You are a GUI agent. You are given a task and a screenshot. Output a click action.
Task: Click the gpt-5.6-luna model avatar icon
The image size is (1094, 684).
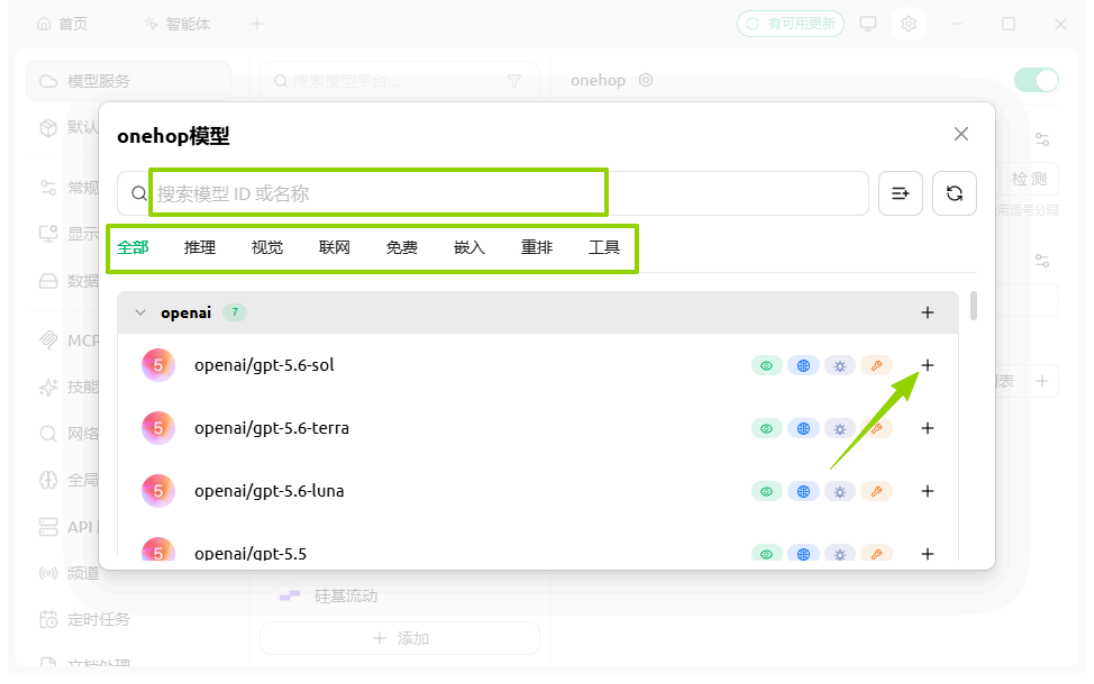pos(158,491)
